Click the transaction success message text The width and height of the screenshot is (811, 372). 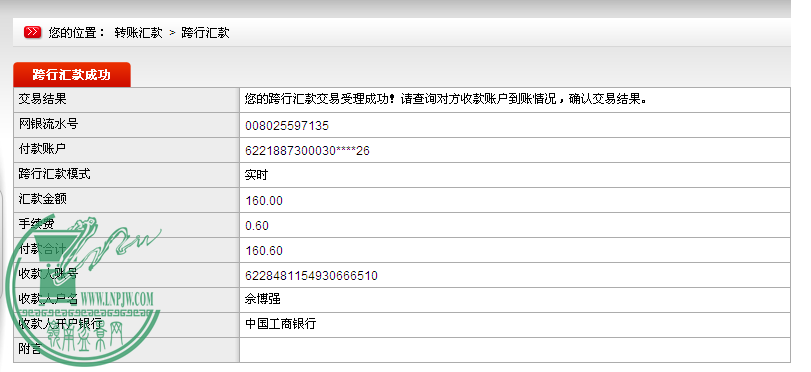click(x=446, y=99)
